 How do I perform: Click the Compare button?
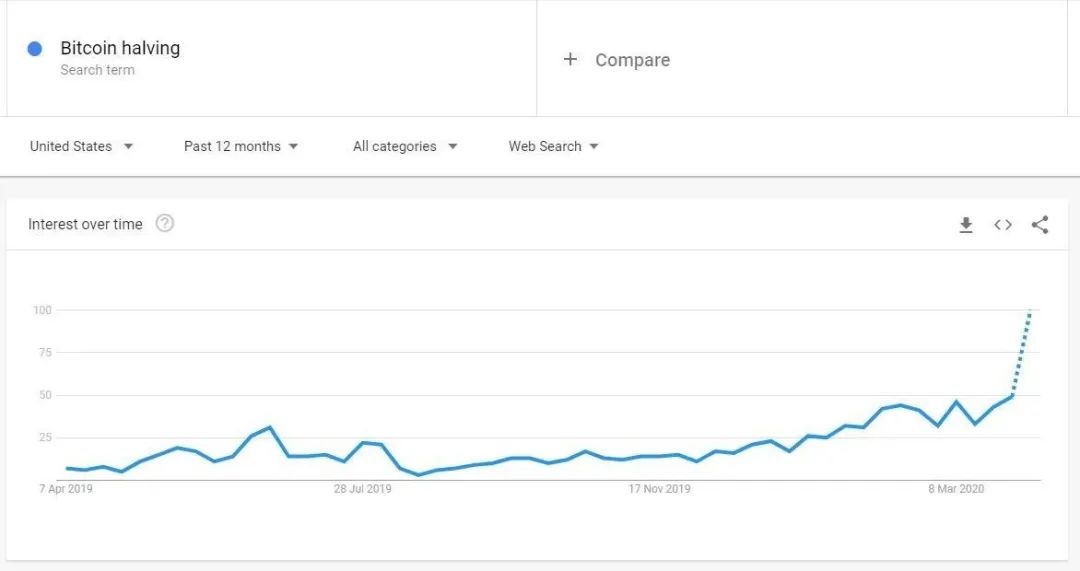[616, 60]
